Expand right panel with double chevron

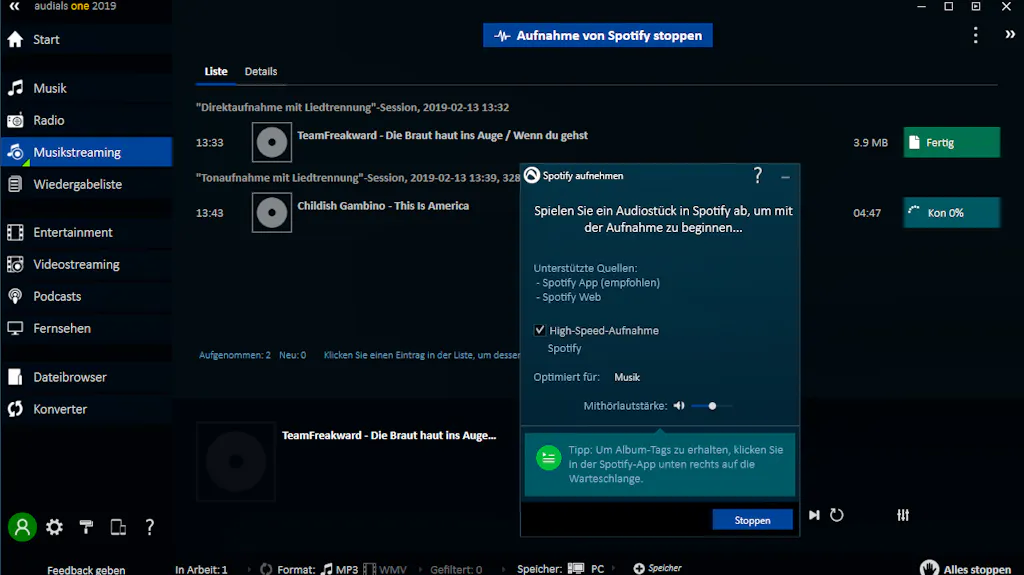(1010, 35)
